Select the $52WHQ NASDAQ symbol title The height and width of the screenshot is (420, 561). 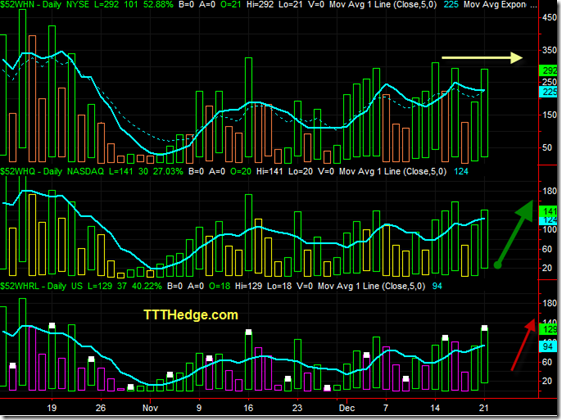point(52,171)
